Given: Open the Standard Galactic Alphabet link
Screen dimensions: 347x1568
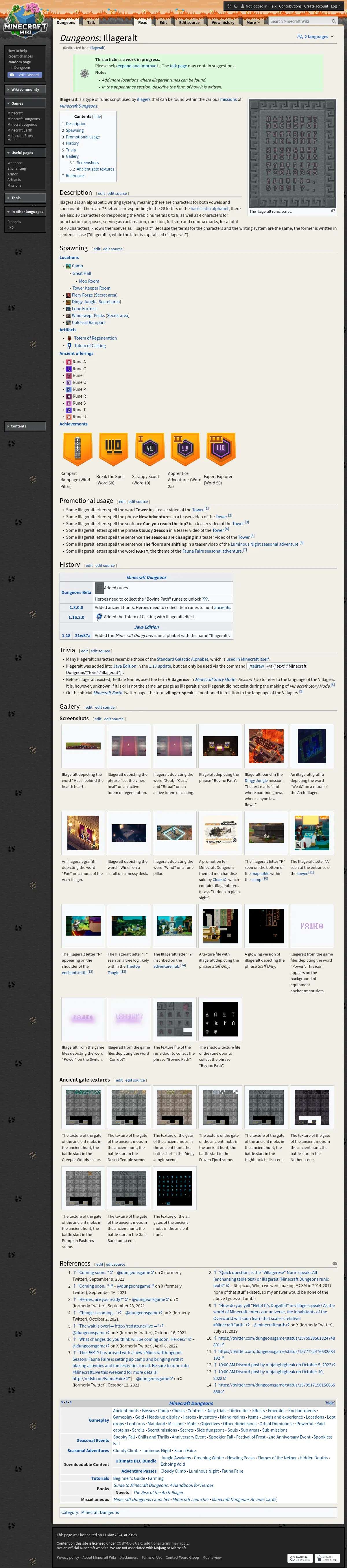Looking at the screenshot, I should pos(183,659).
